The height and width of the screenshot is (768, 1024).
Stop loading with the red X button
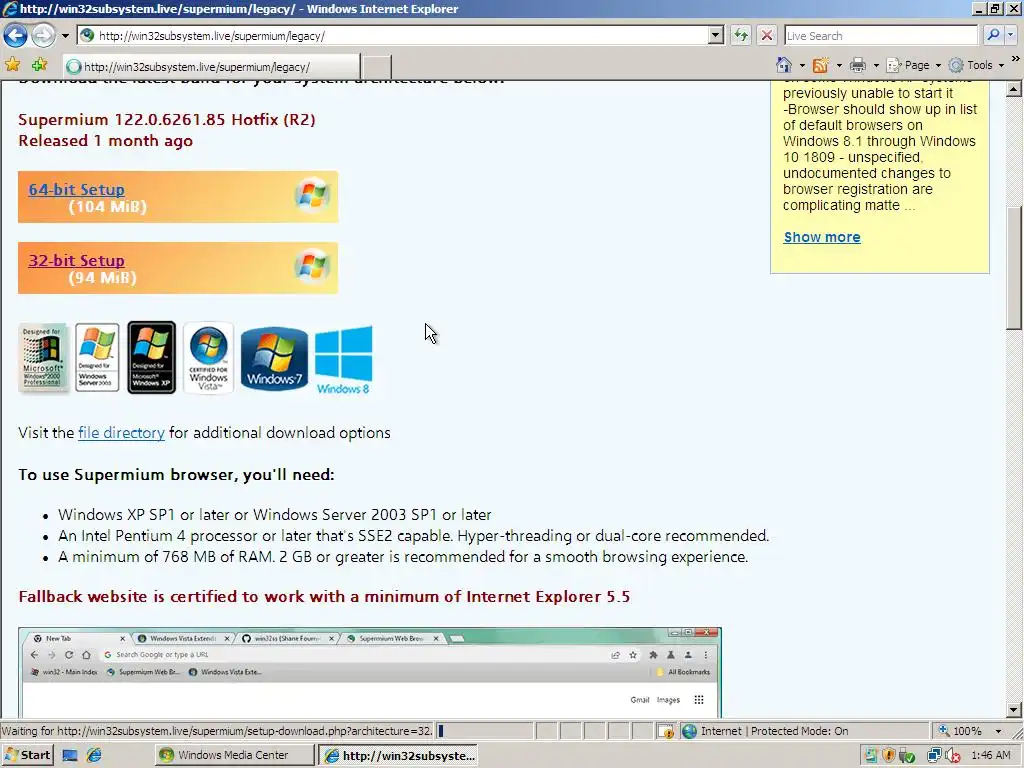767,35
